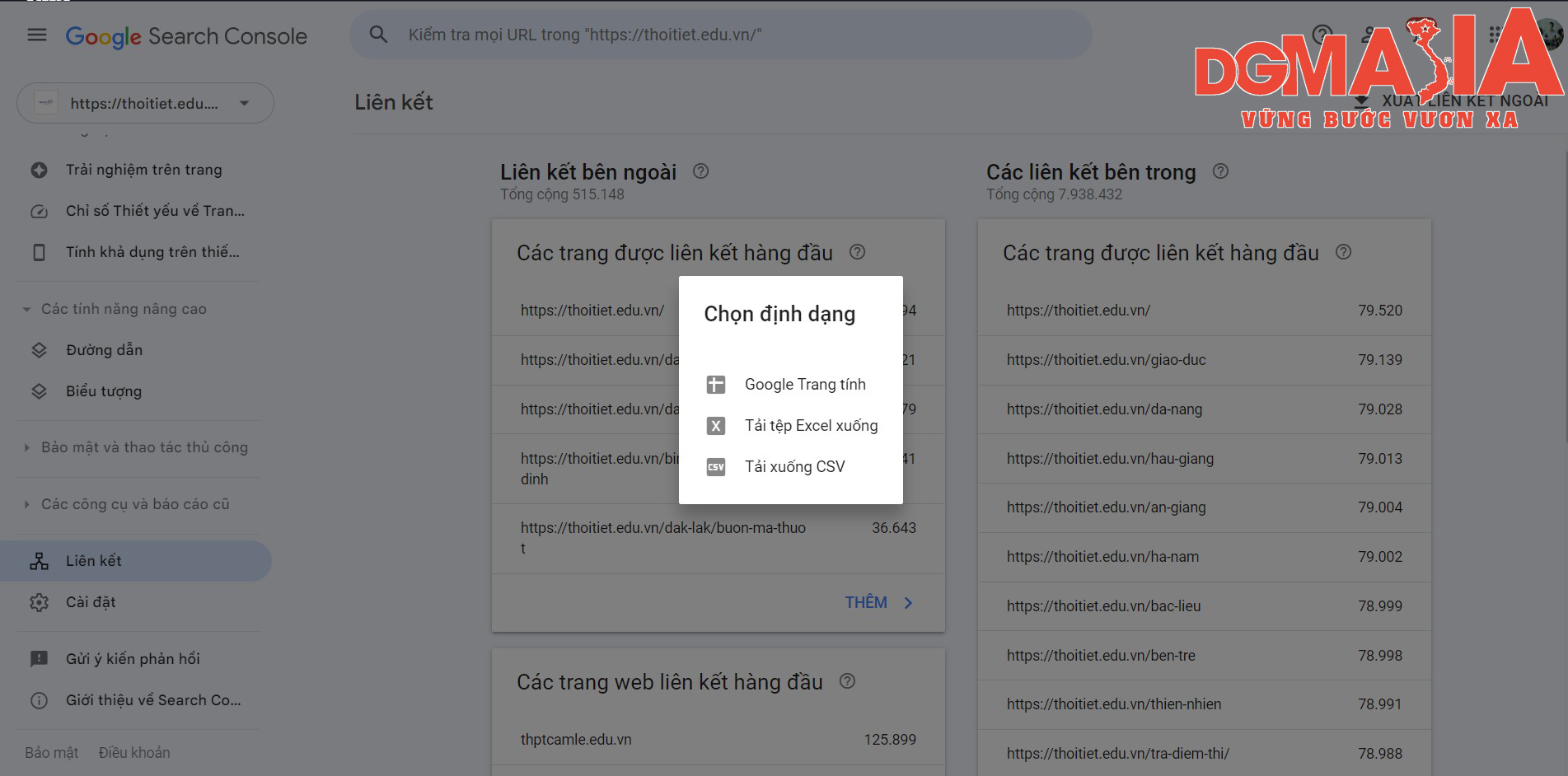Select internal row https://thoitiet.edu.vn/ha-nam
The height and width of the screenshot is (776, 1568).
point(1205,557)
